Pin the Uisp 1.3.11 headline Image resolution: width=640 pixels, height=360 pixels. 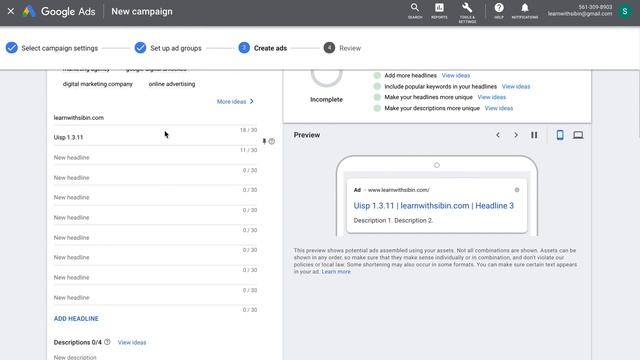(264, 141)
